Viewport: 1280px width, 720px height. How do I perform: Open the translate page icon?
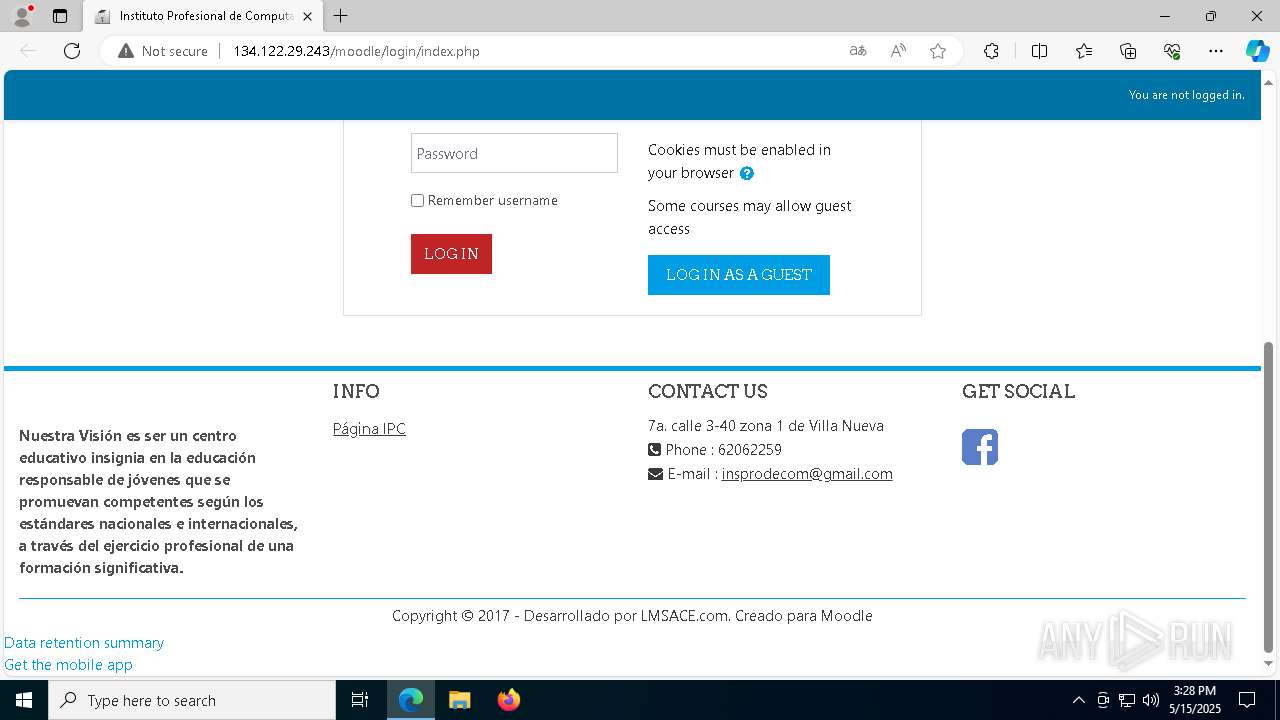coord(858,51)
